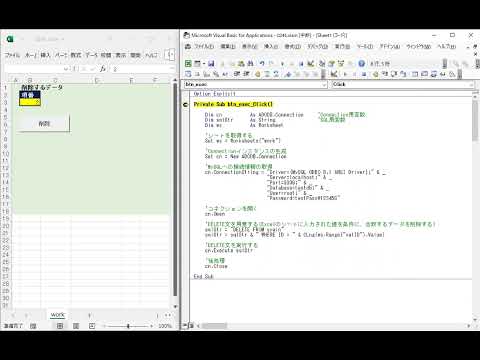Select 開発 tab in Excel ribbon
Screen dimensions: 480x360
[x=135, y=55]
